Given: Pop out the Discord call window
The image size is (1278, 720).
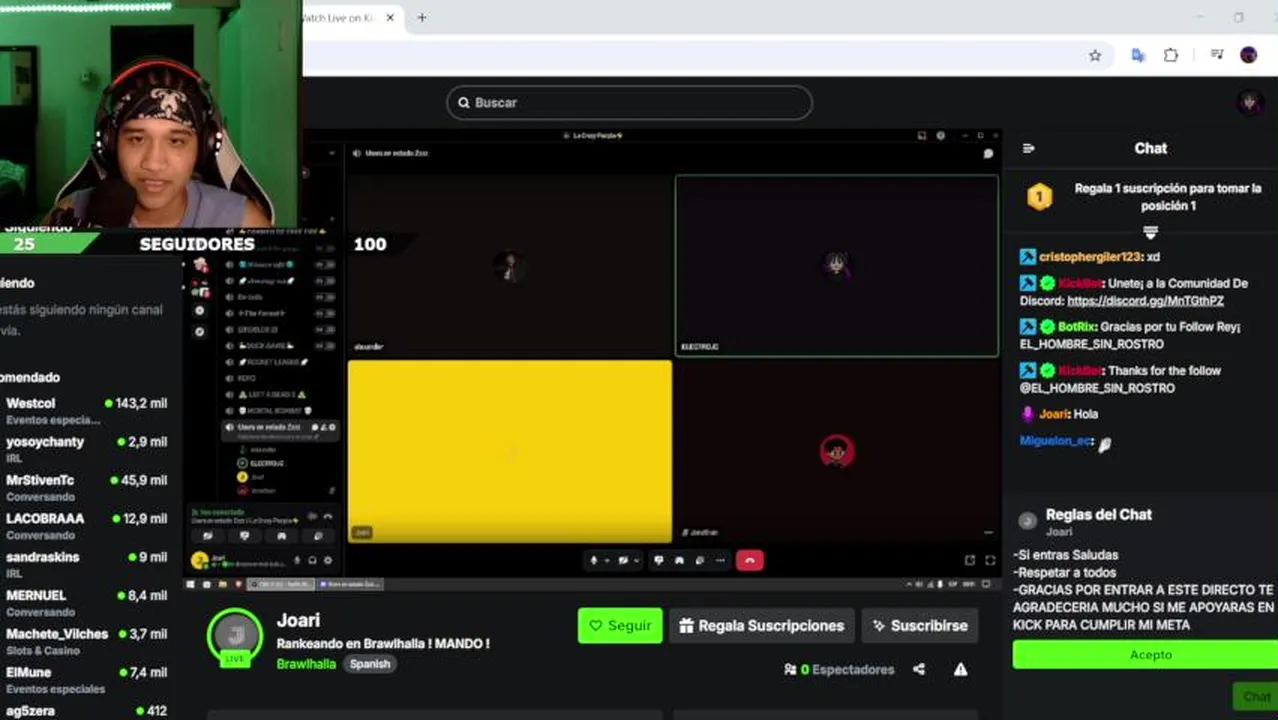Looking at the screenshot, I should (x=970, y=560).
